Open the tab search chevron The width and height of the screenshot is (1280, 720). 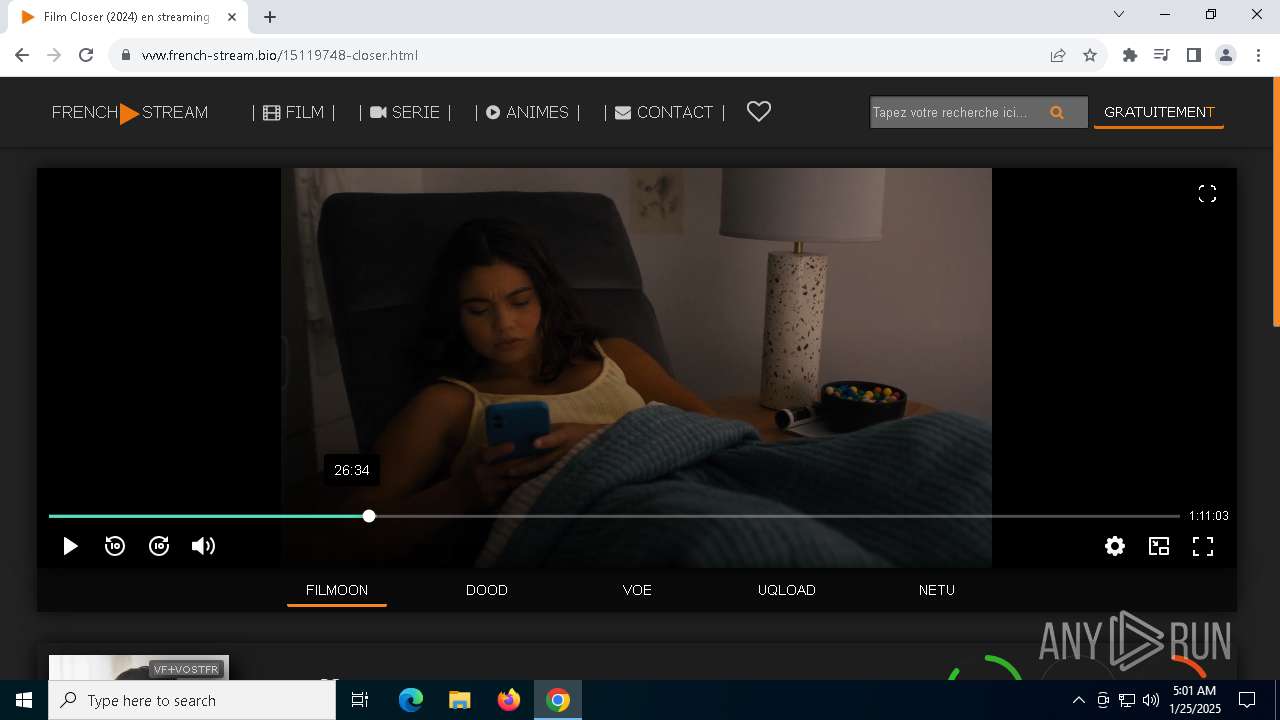[x=1119, y=14]
